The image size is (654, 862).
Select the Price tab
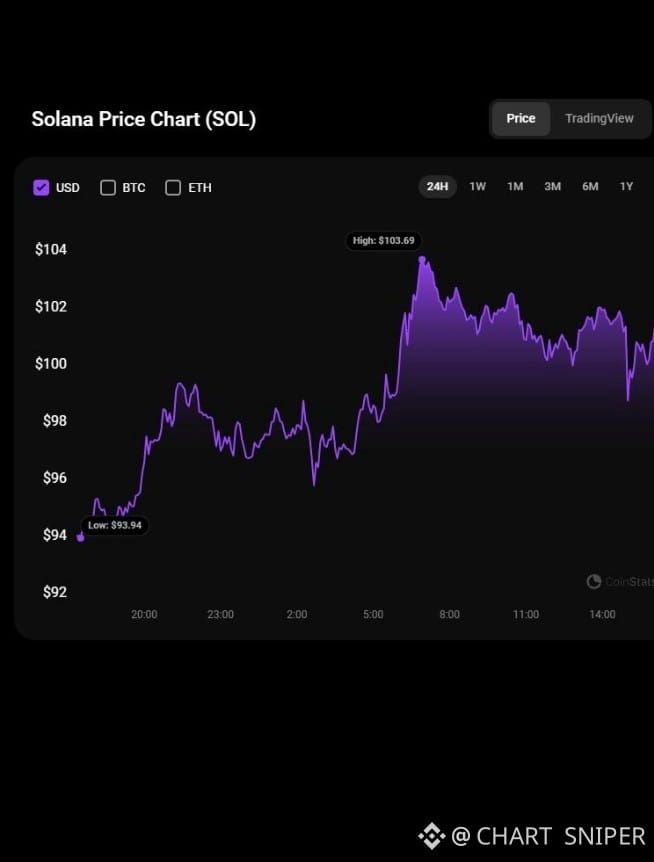tap(520, 118)
